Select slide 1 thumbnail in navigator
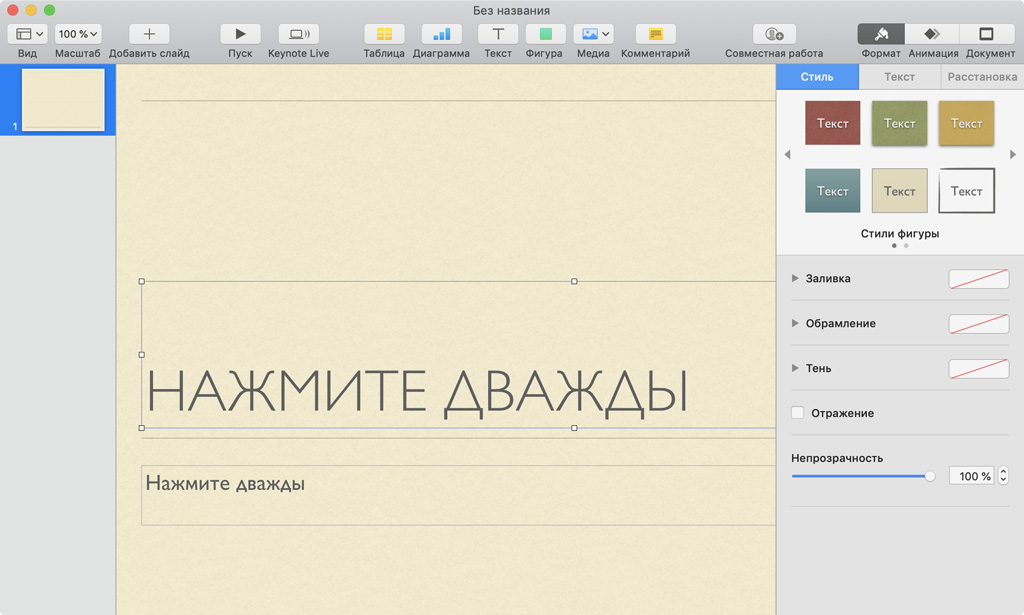This screenshot has width=1024, height=615. 63,100
